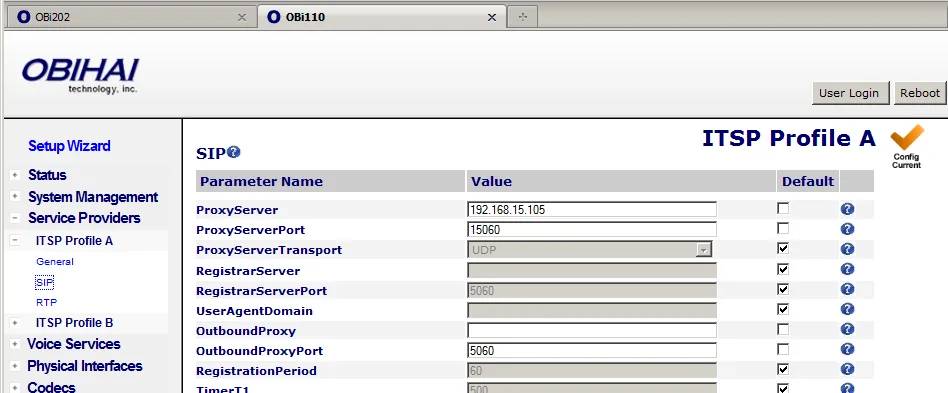Open help icon for RegistrationPeriod row

pyautogui.click(x=847, y=369)
